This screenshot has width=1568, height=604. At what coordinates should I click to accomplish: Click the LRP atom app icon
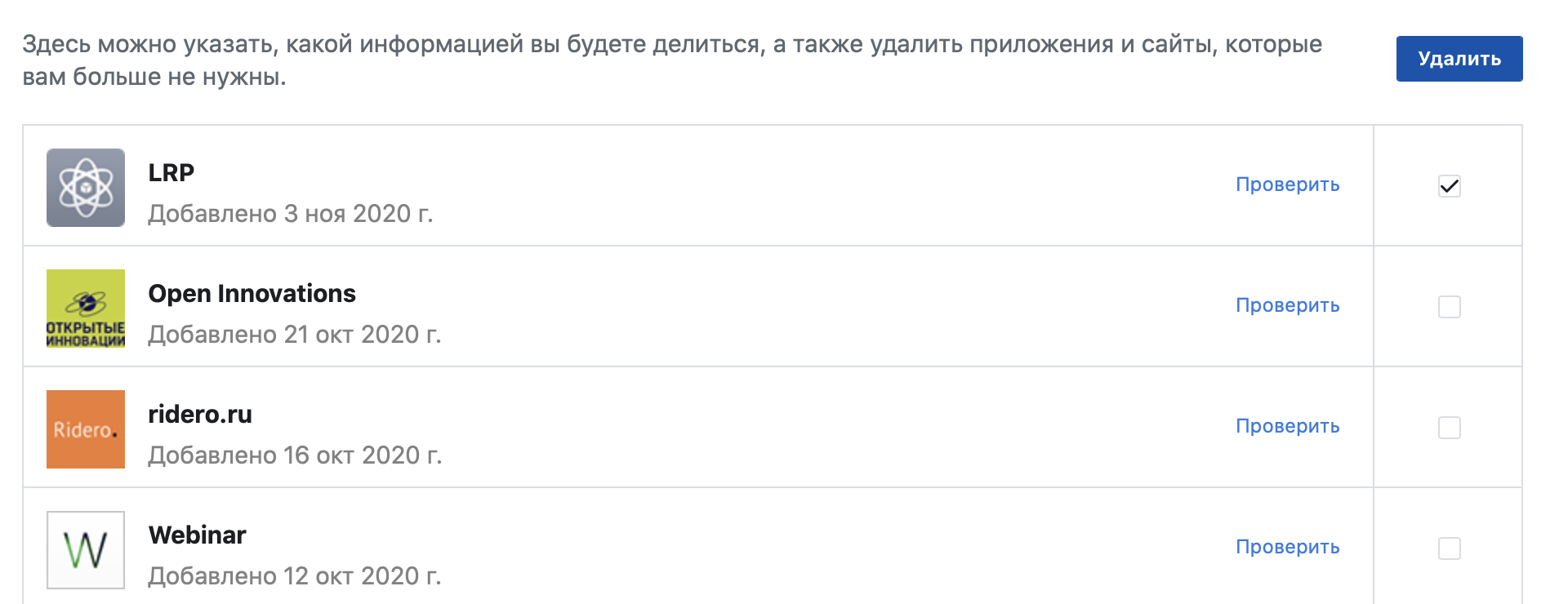tap(86, 188)
